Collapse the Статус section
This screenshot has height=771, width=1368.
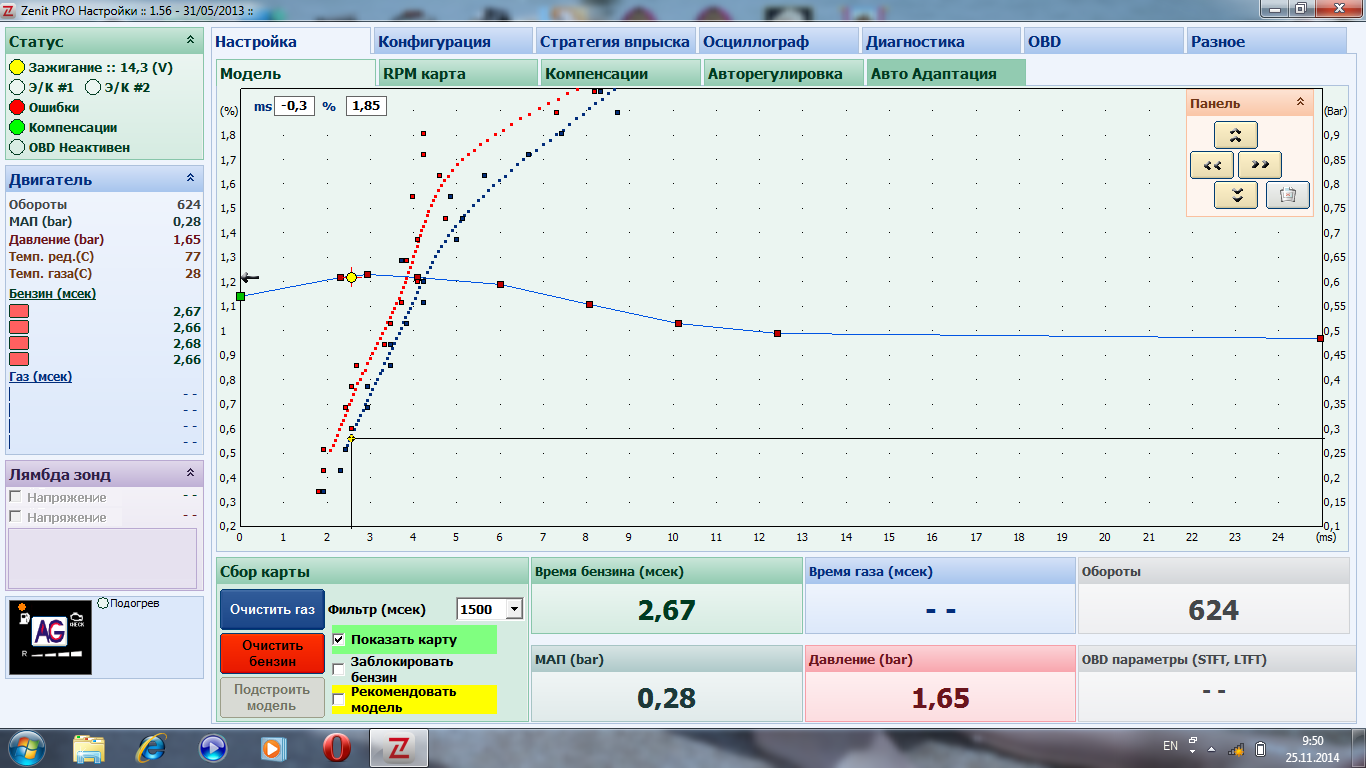click(190, 41)
